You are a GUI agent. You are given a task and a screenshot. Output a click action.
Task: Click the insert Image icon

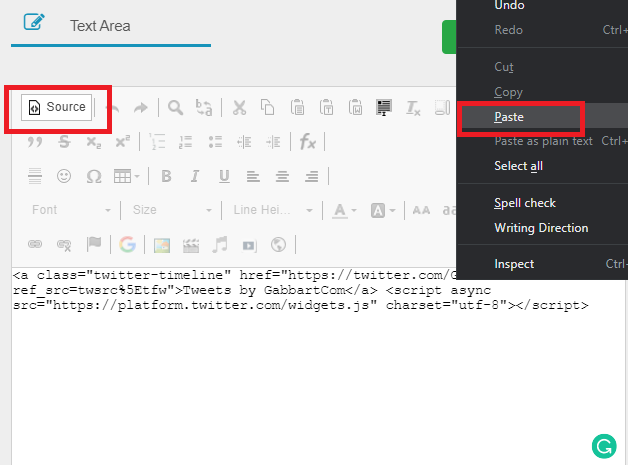pos(162,245)
